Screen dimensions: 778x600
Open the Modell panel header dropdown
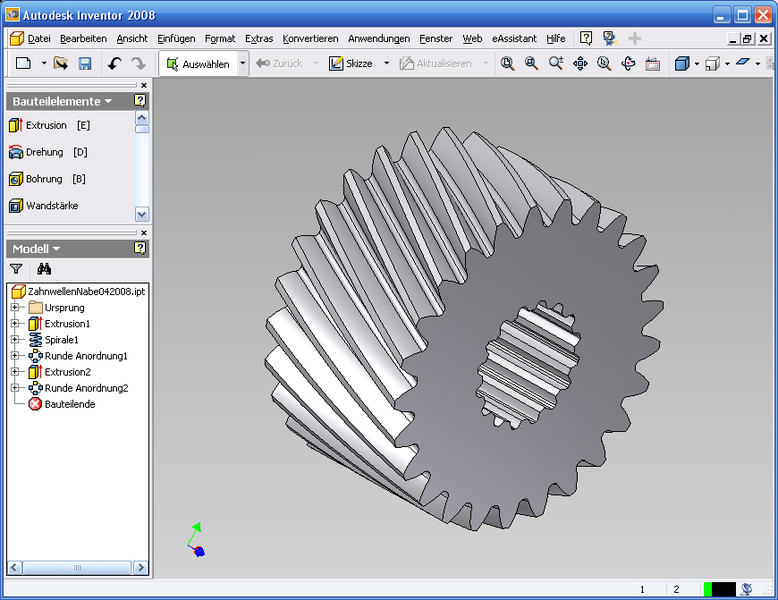pyautogui.click(x=57, y=249)
